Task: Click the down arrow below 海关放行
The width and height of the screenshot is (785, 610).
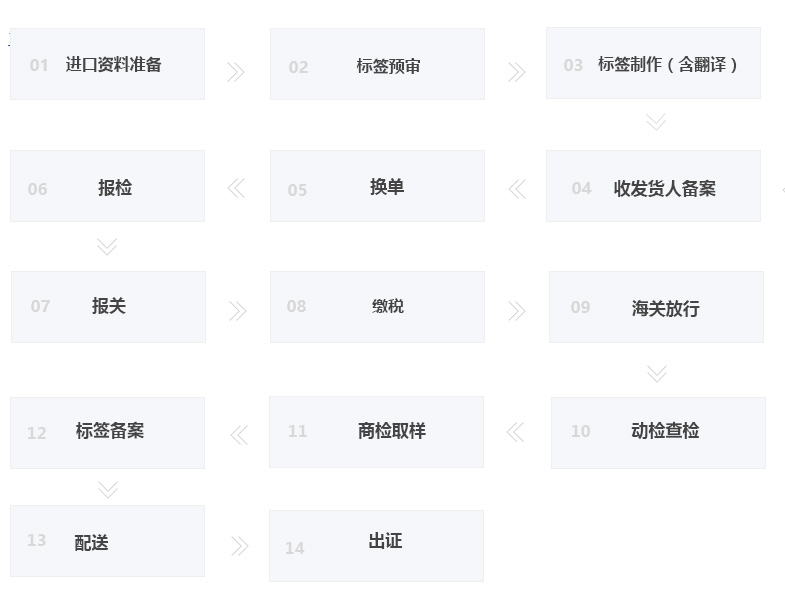Action: coord(657,373)
